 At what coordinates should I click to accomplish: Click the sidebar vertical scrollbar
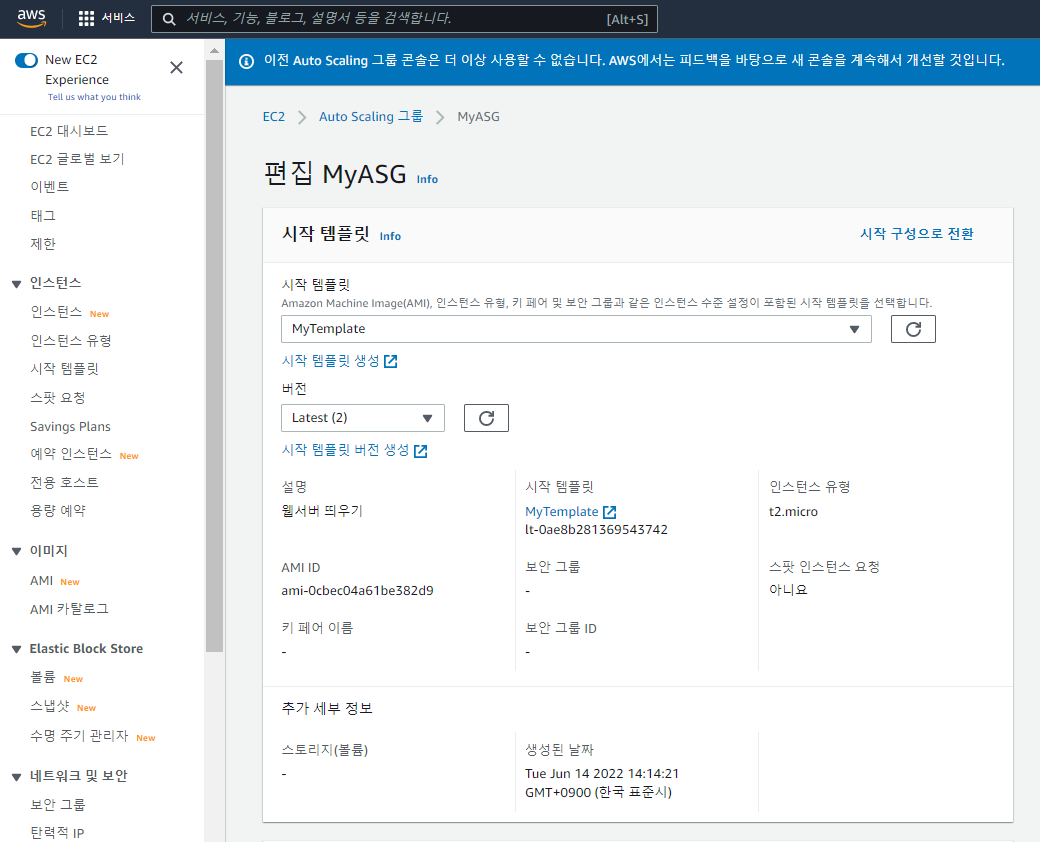[x=214, y=356]
